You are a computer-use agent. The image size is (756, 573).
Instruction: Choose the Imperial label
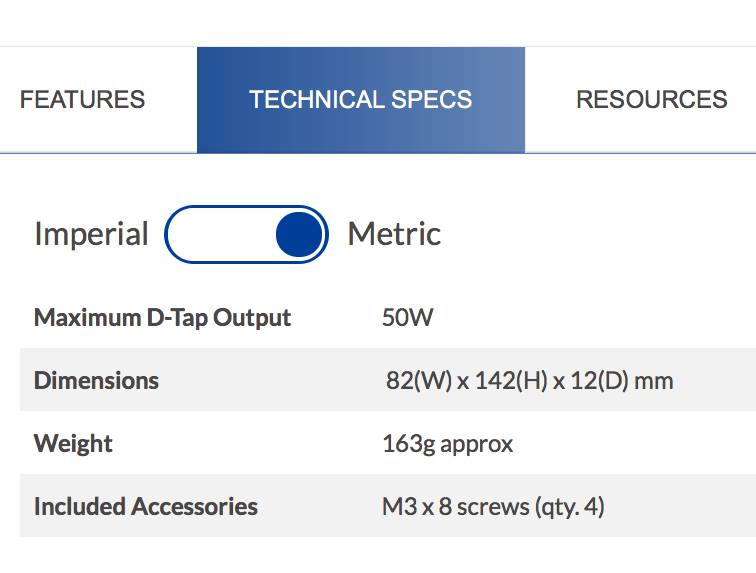click(x=91, y=234)
